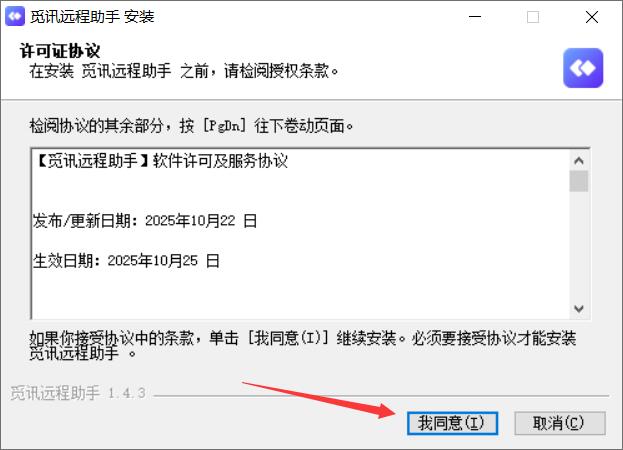Click the 觅讯远程助手 1.4.3 version label

(78, 393)
